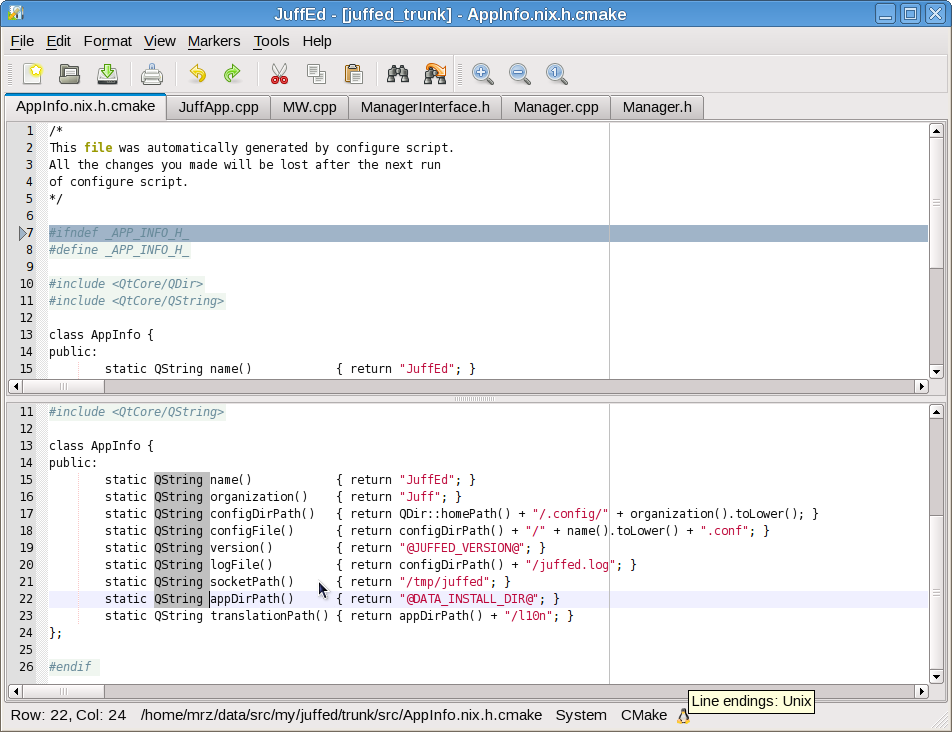This screenshot has width=952, height=732.
Task: Reset zoom to 100% icon
Action: 556,74
